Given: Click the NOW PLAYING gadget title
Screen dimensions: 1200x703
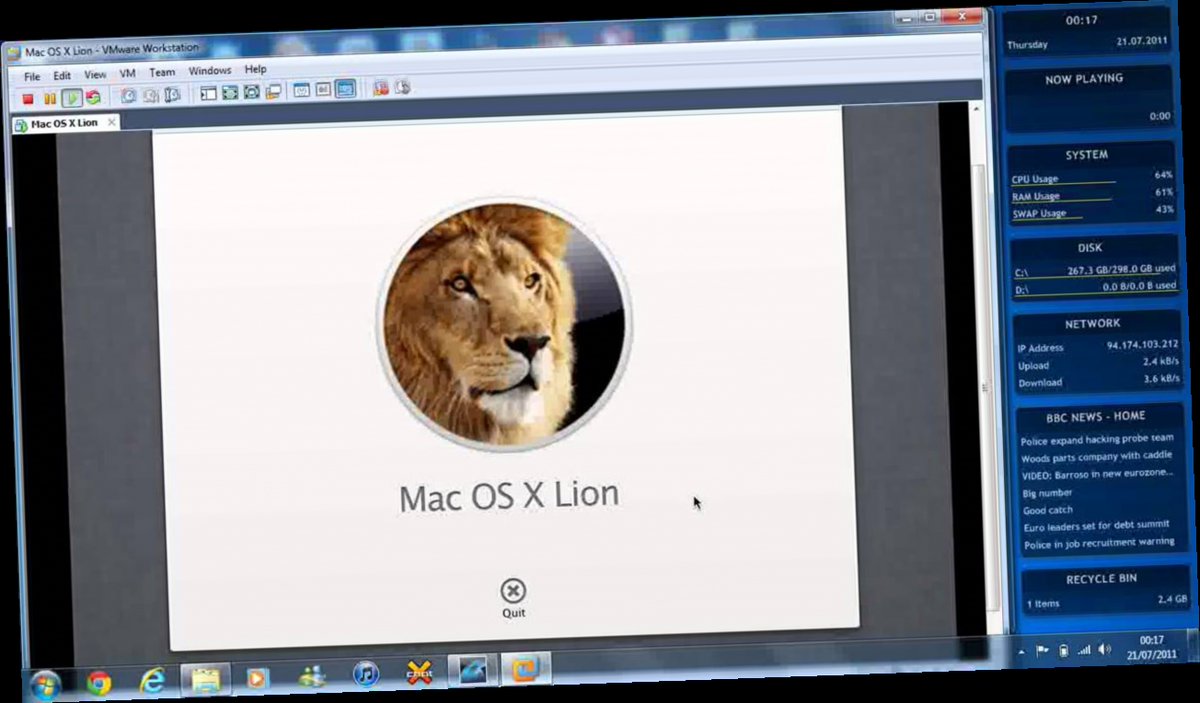Looking at the screenshot, I should [x=1084, y=79].
